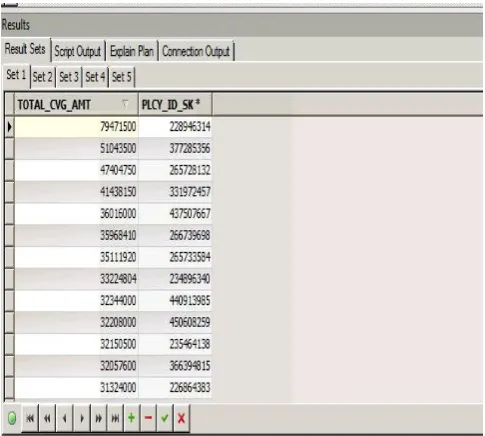This screenshot has height=436, width=485.
Task: Cancel edit with red X icon
Action: click(182, 418)
